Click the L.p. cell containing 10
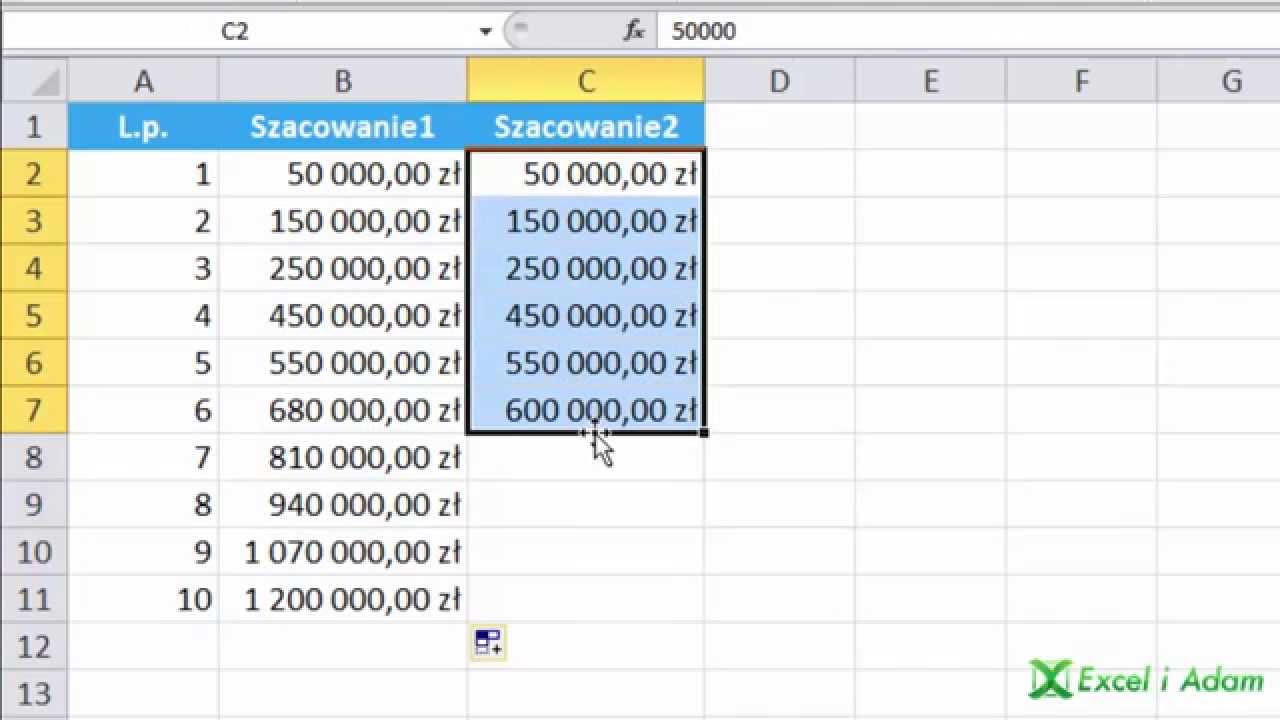Screen dimensions: 1280x720 point(143,599)
